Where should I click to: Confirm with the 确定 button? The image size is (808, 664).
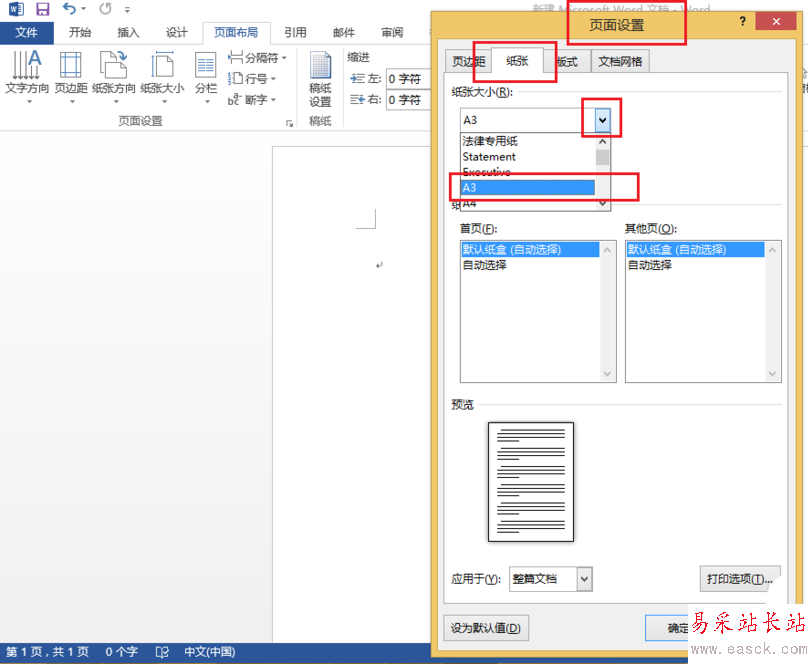click(667, 628)
